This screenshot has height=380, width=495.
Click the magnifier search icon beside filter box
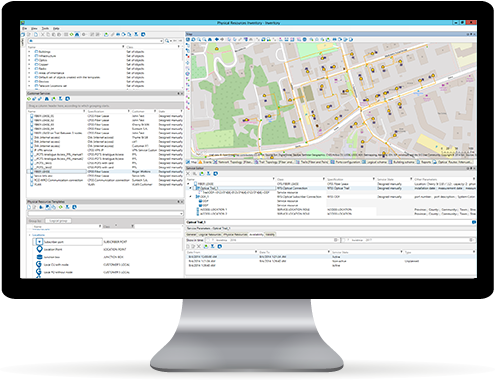[167, 41]
